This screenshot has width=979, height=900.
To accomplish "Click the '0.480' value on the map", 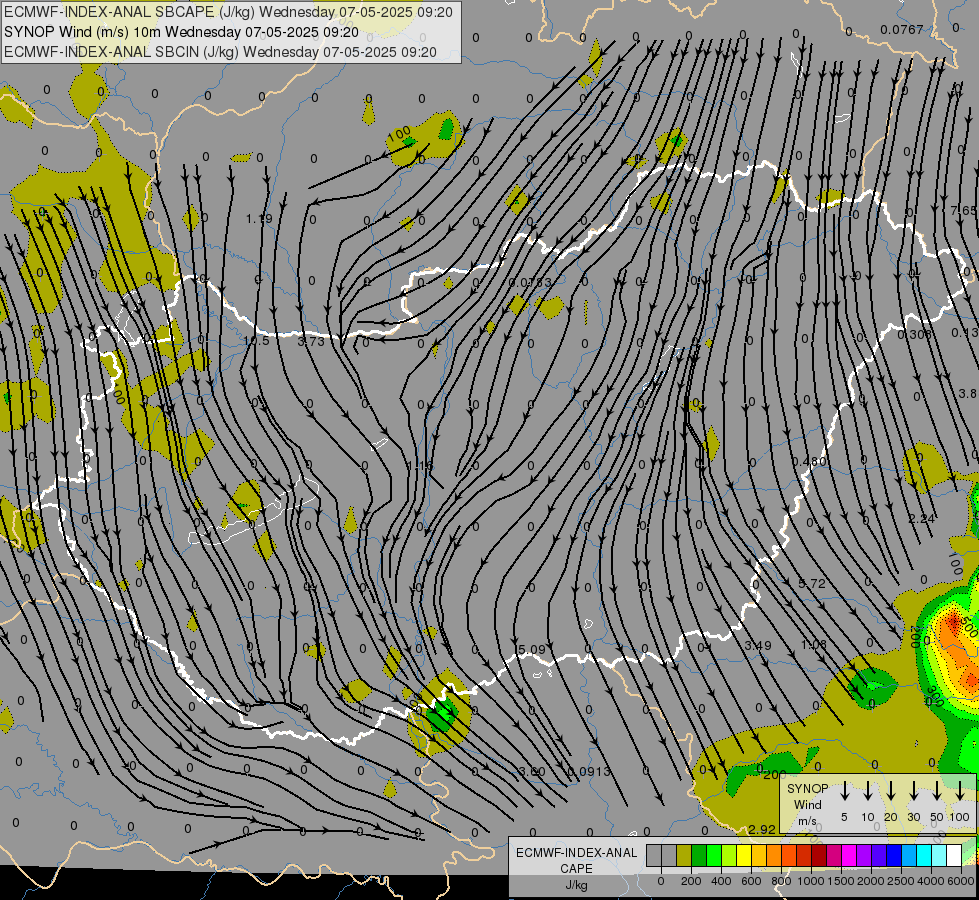I will click(x=809, y=462).
